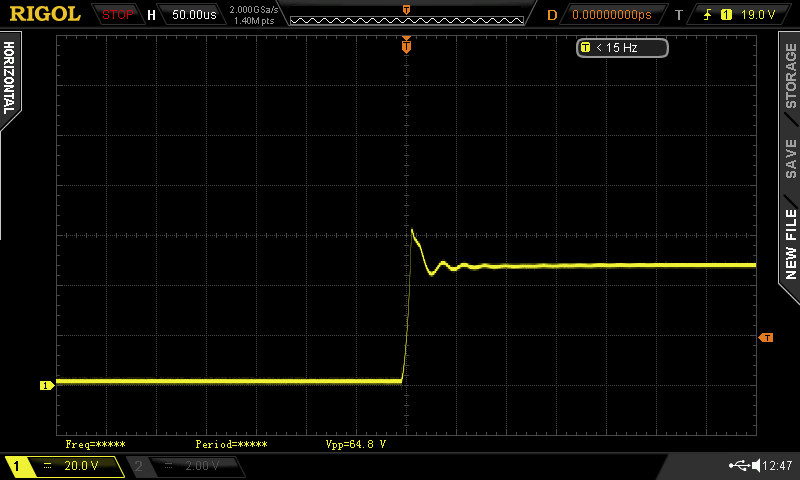The image size is (800, 480).
Task: Click the USB connection status icon
Action: (x=739, y=465)
